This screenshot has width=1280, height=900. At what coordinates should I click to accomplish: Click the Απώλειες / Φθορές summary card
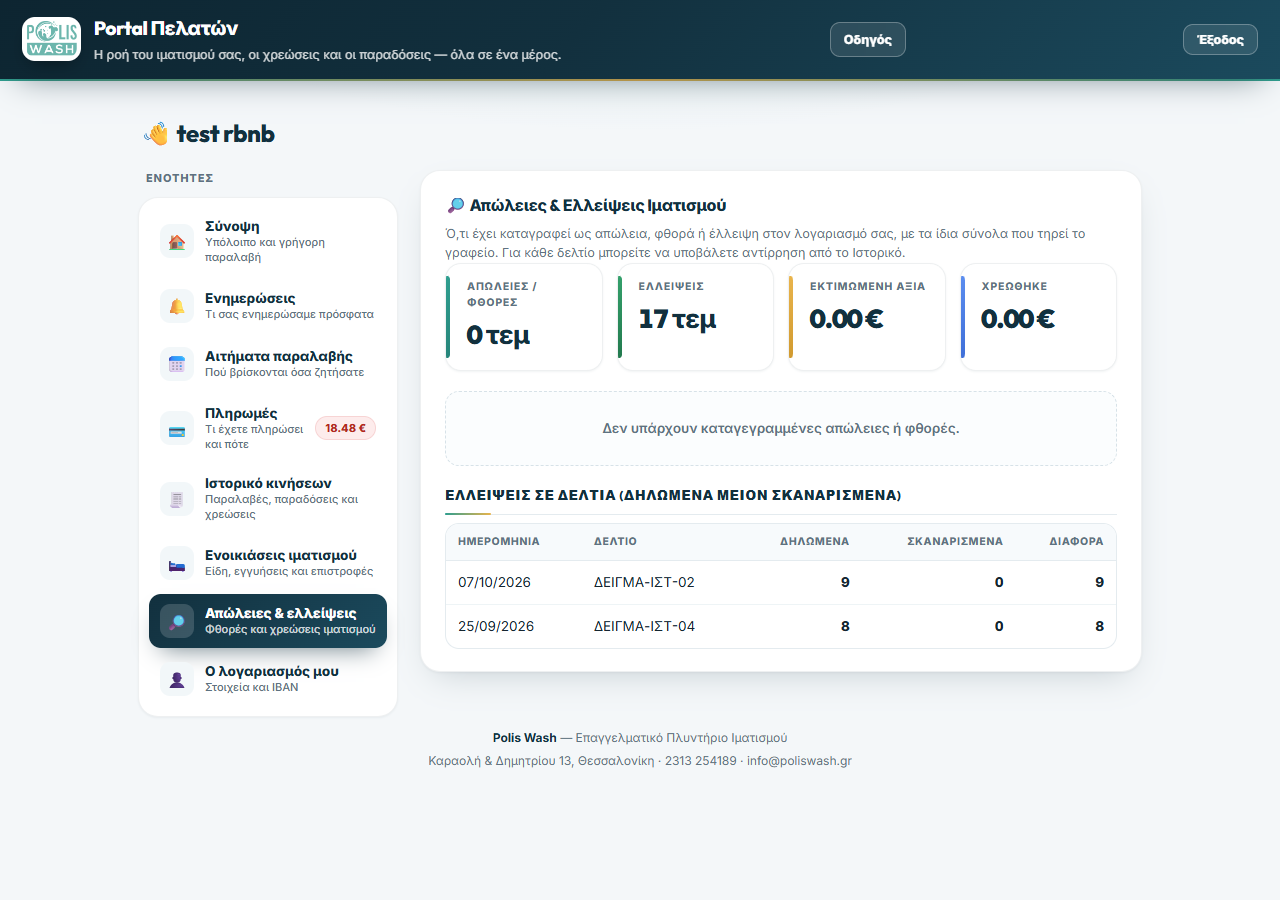(x=524, y=317)
